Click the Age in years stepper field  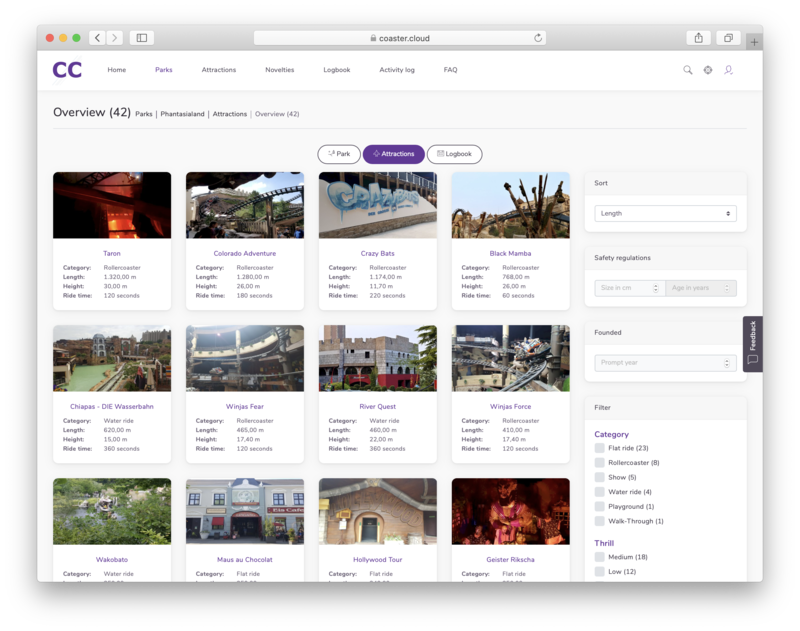tap(701, 288)
